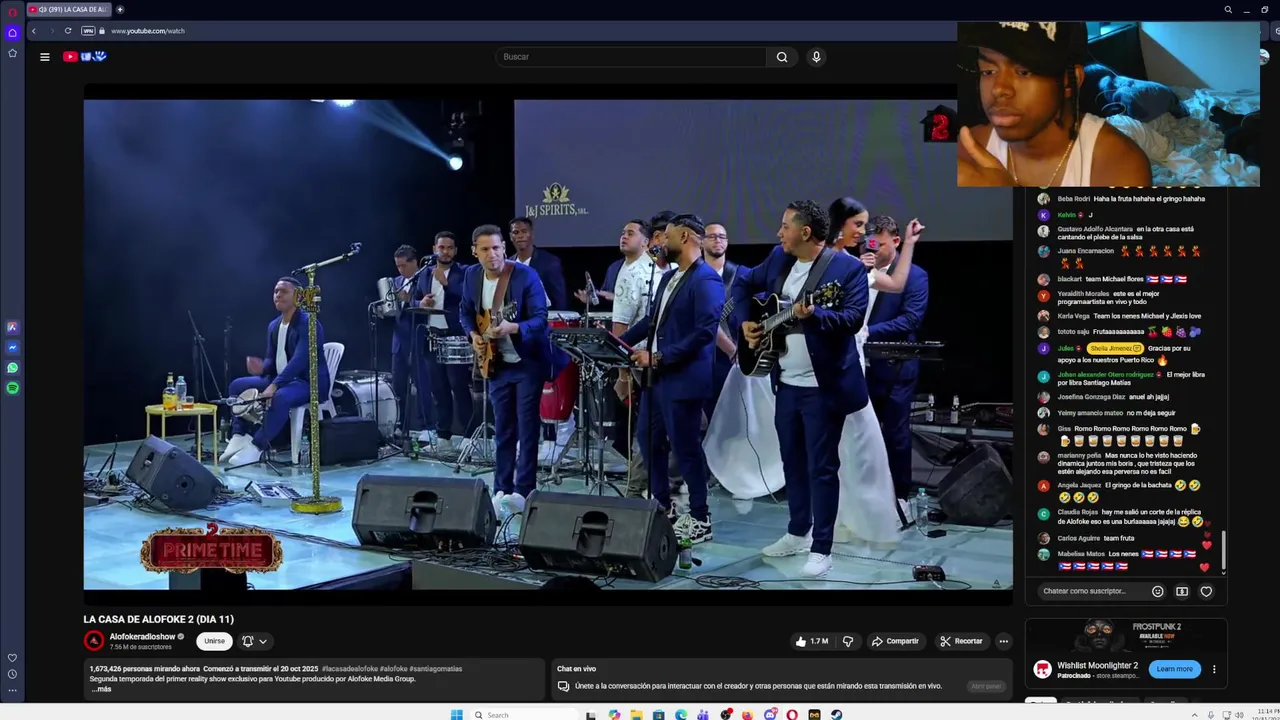
Task: Share the video using Compartir
Action: click(895, 641)
